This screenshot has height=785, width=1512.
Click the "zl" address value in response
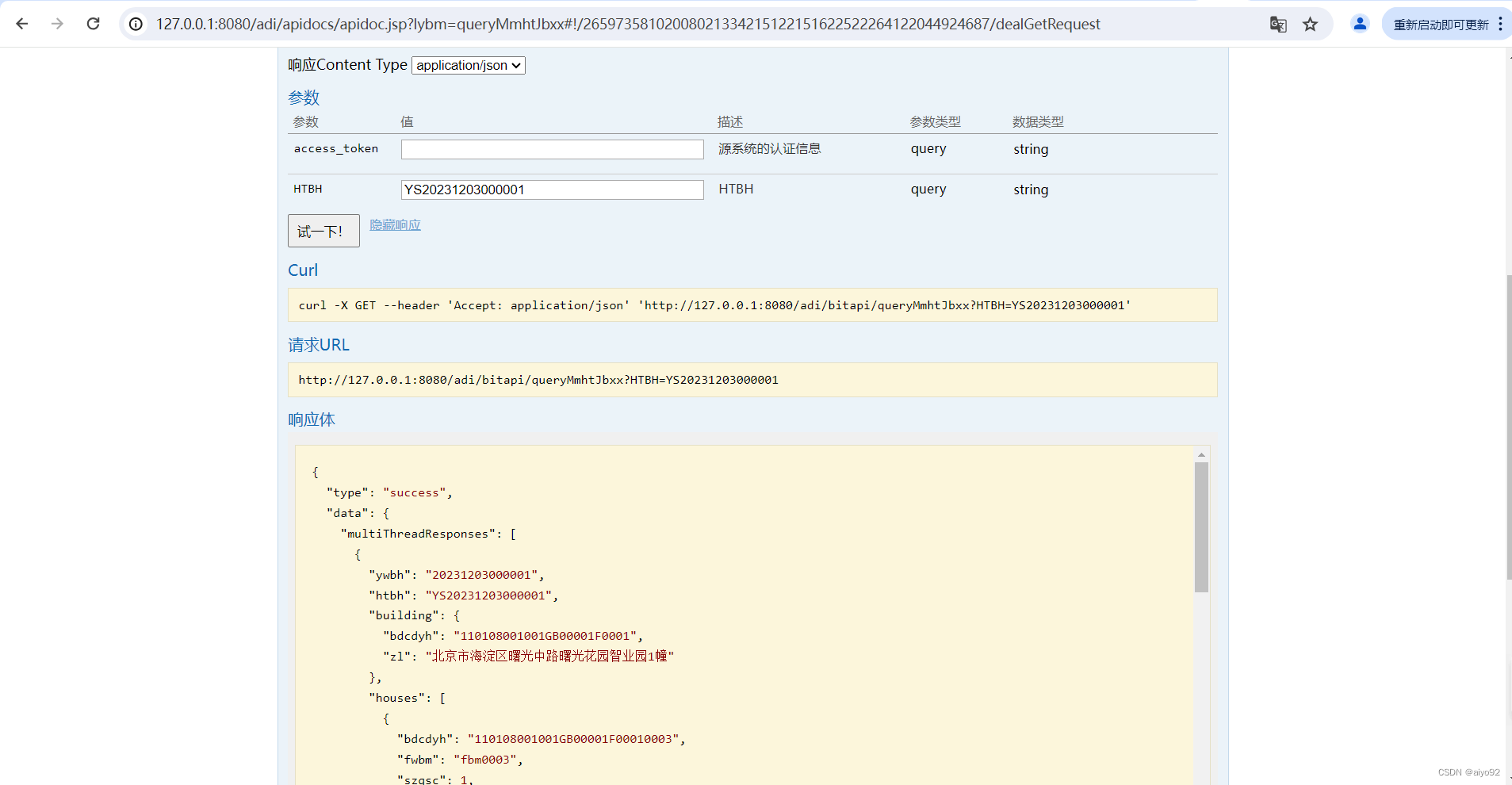click(x=549, y=656)
